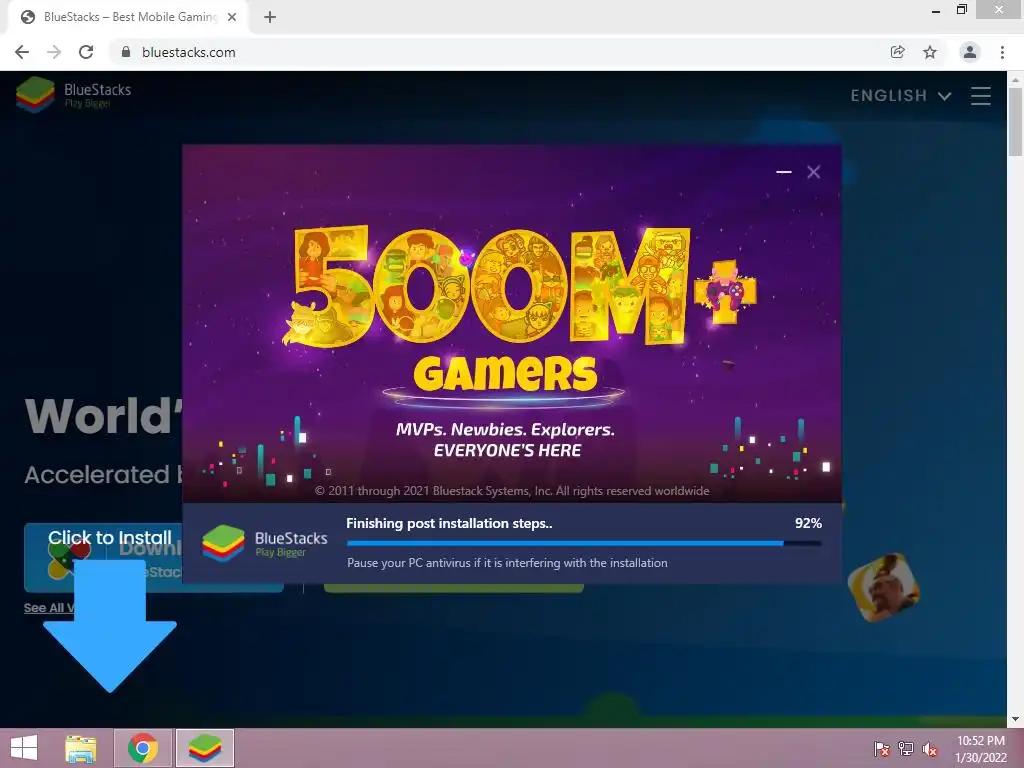The image size is (1024, 768).
Task: Click the page vertical scrollbar thumb
Action: (x=1015, y=122)
